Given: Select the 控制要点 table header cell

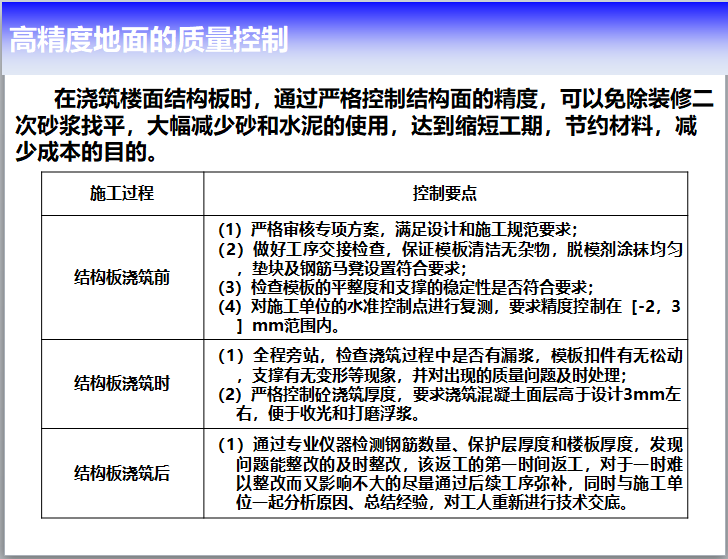Looking at the screenshot, I should click(x=445, y=193).
